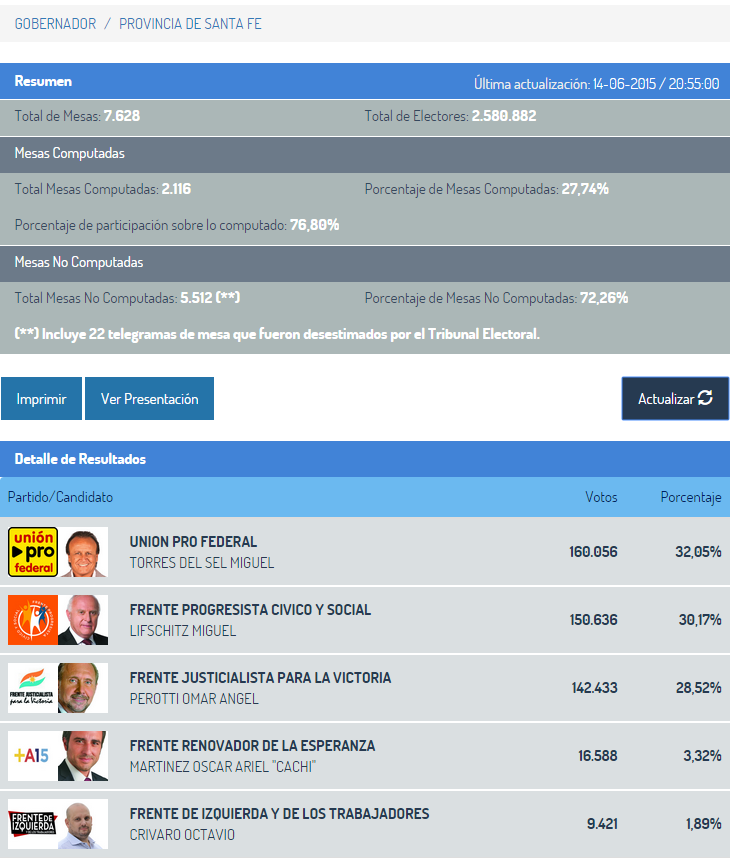Image resolution: width=732 pixels, height=859 pixels.
Task: Click vote count 150.636
Action: pyautogui.click(x=593, y=620)
